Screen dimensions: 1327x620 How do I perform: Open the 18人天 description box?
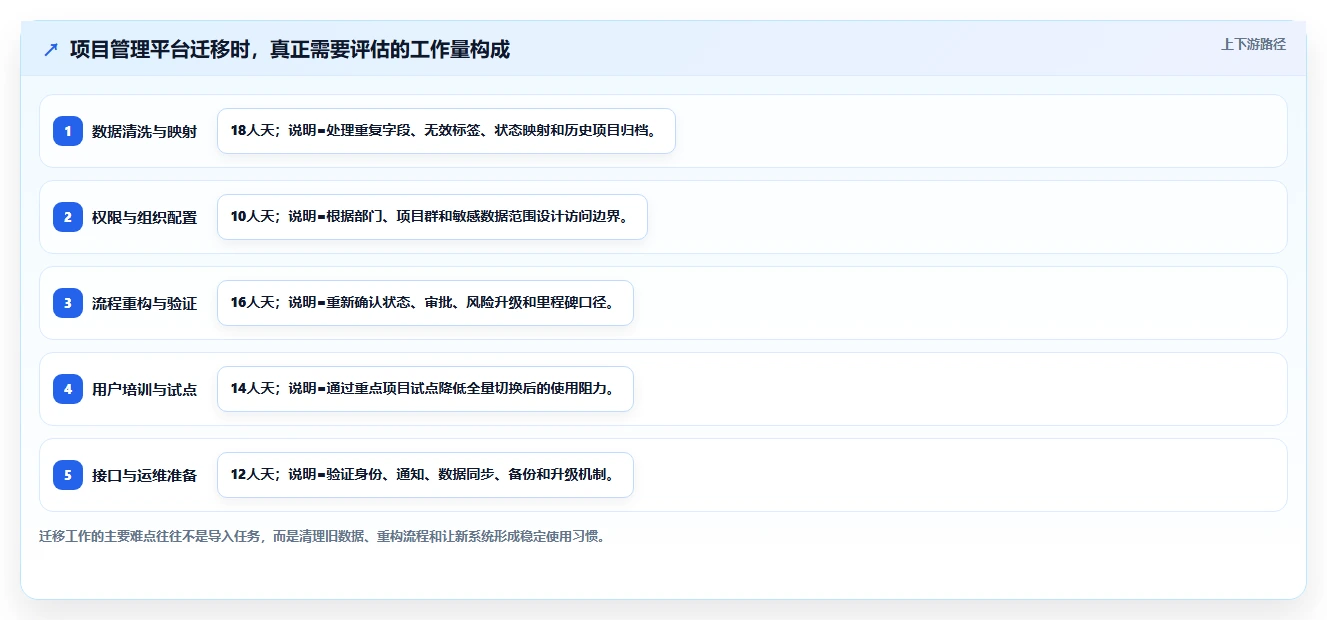pos(446,131)
